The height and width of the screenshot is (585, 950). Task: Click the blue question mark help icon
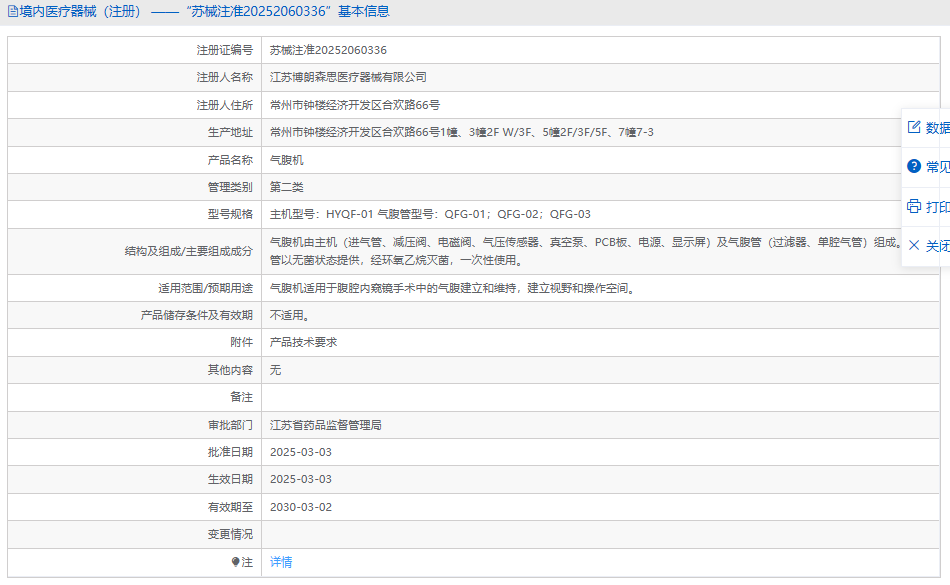pos(913,166)
